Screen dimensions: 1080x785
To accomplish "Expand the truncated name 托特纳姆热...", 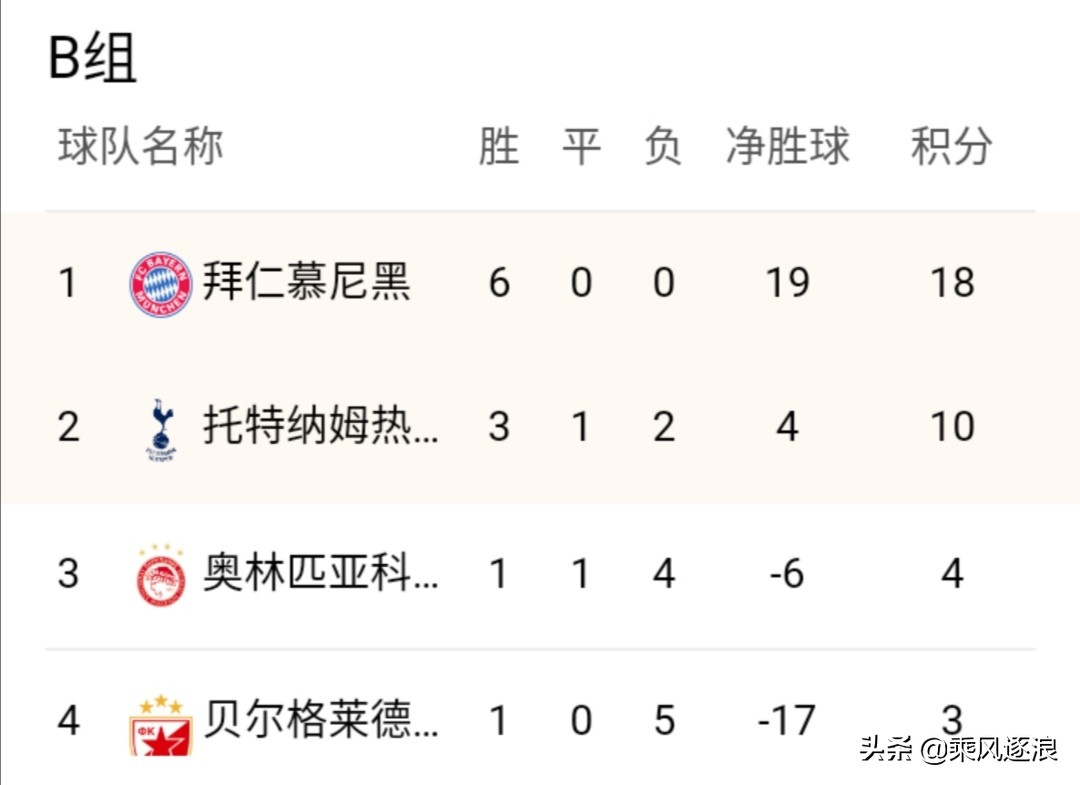I will click(x=320, y=426).
